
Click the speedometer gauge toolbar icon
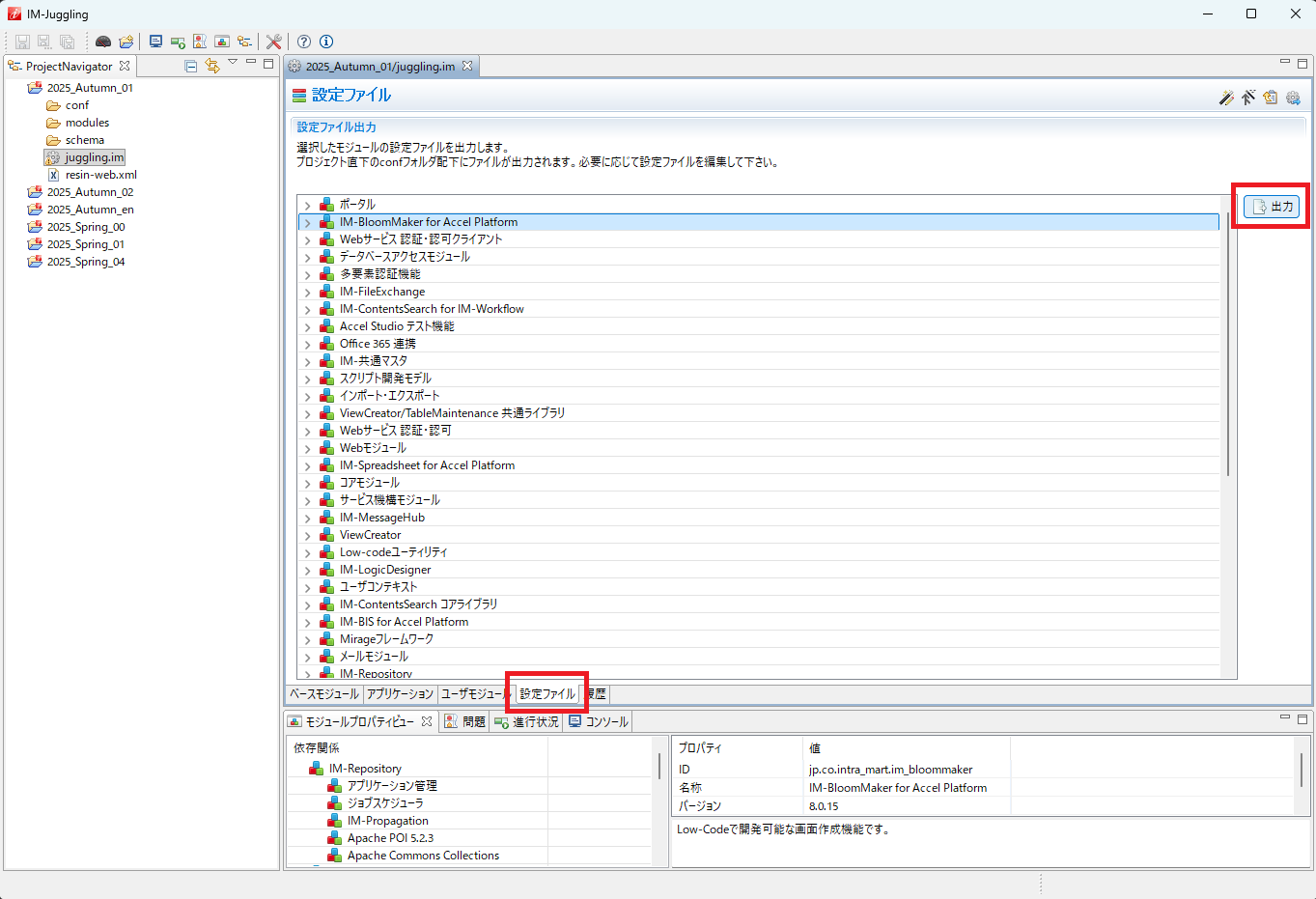tap(103, 42)
